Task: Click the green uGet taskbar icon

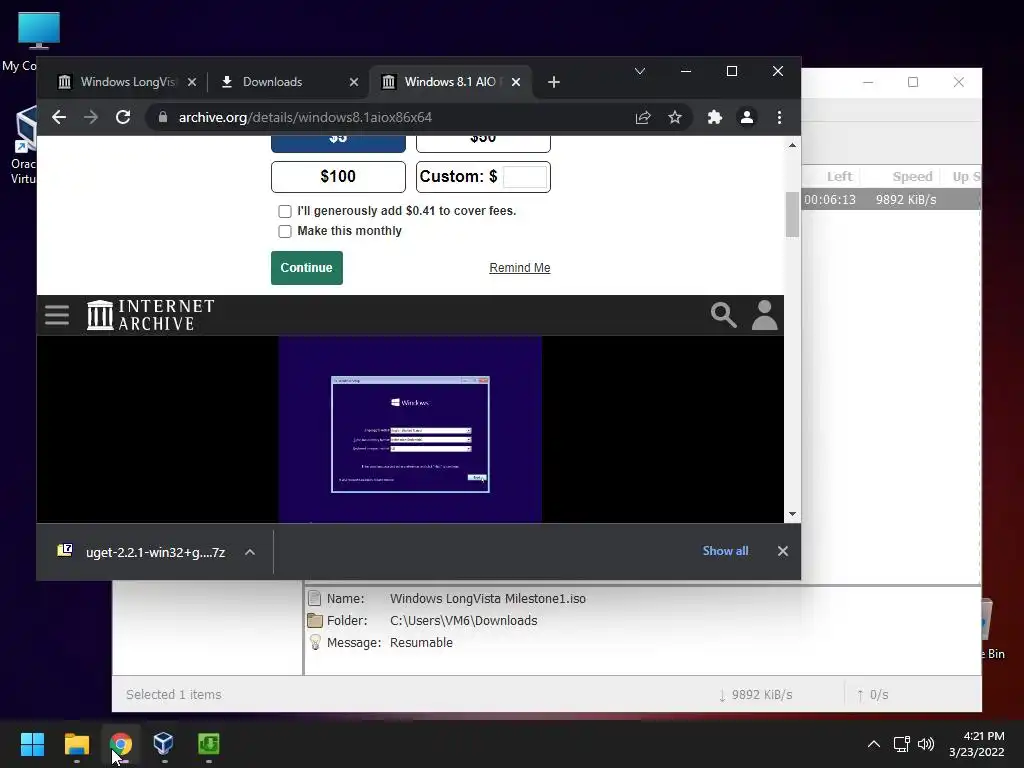Action: (x=208, y=744)
